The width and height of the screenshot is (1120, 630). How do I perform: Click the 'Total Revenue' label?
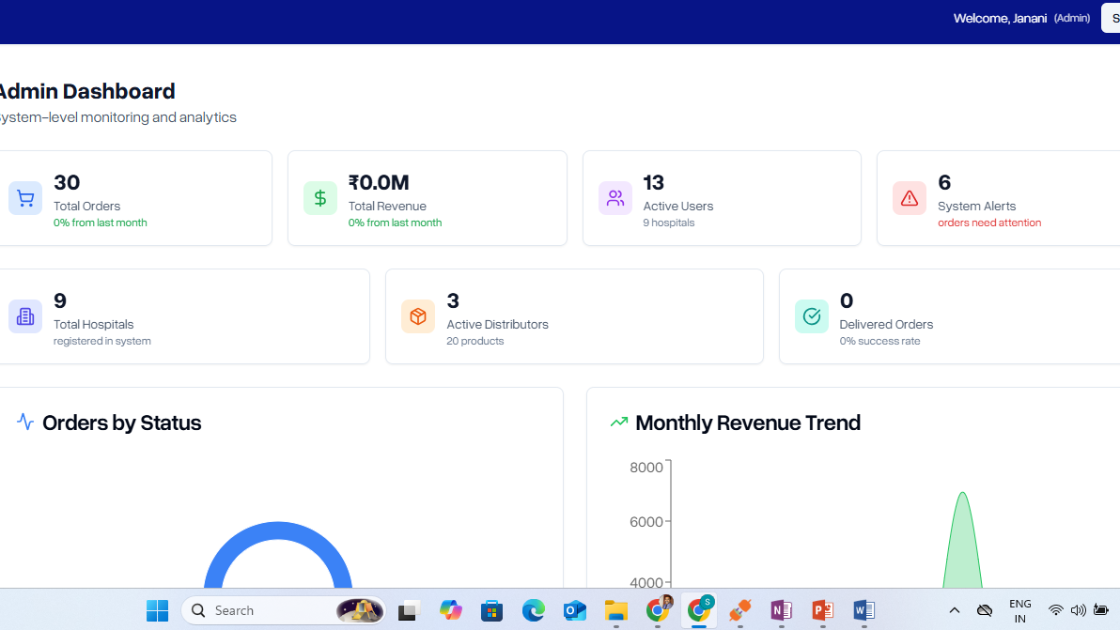click(387, 206)
